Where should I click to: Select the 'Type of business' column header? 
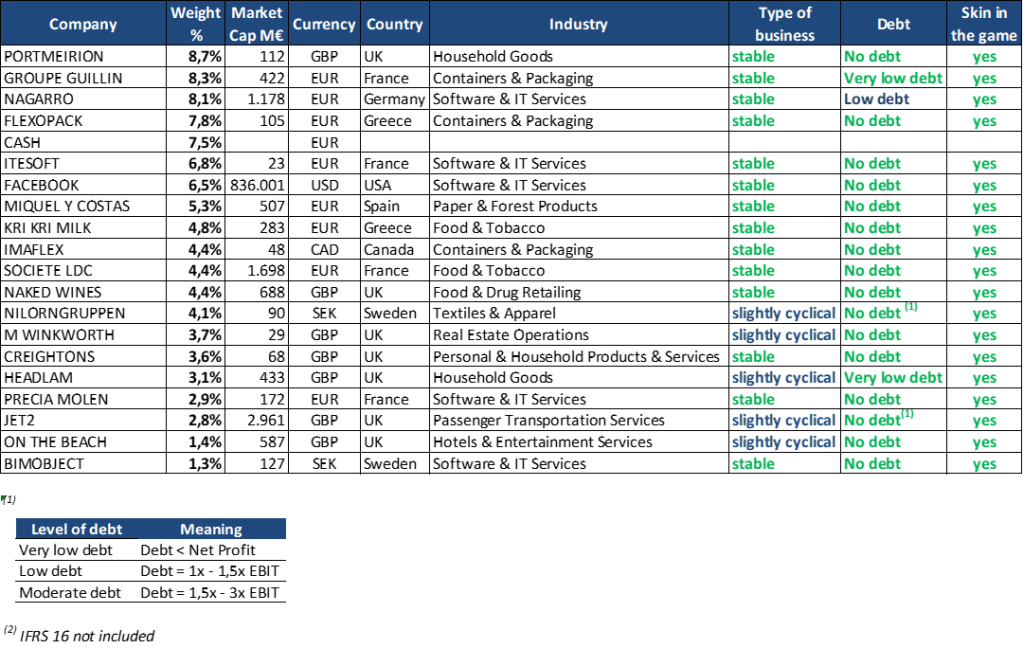[x=784, y=24]
